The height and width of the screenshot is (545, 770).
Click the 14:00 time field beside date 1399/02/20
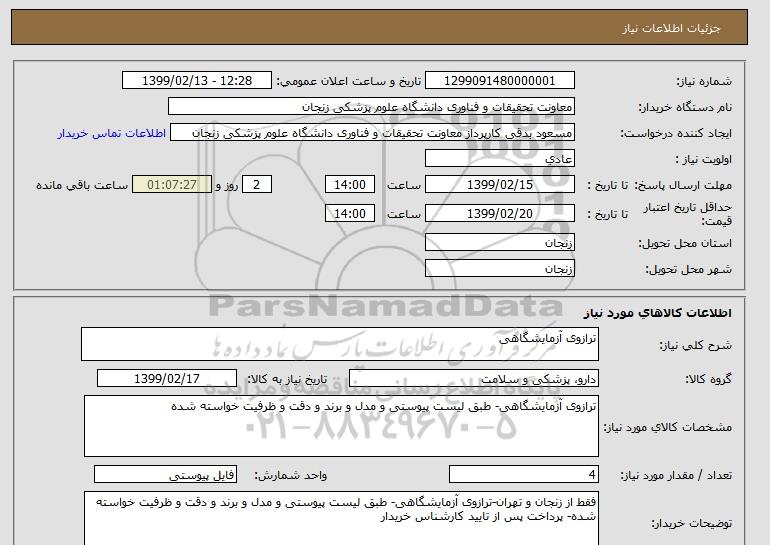pyautogui.click(x=350, y=213)
